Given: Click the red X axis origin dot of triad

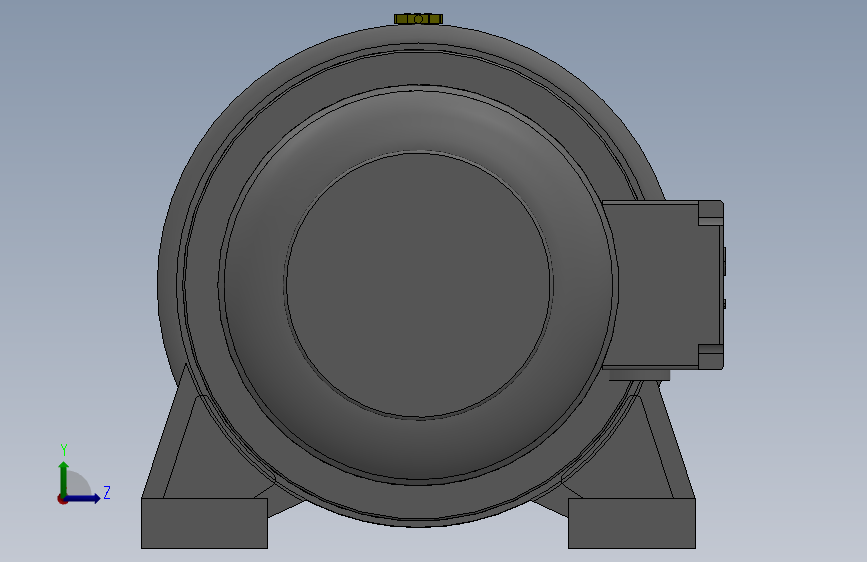Looking at the screenshot, I should pos(62,499).
